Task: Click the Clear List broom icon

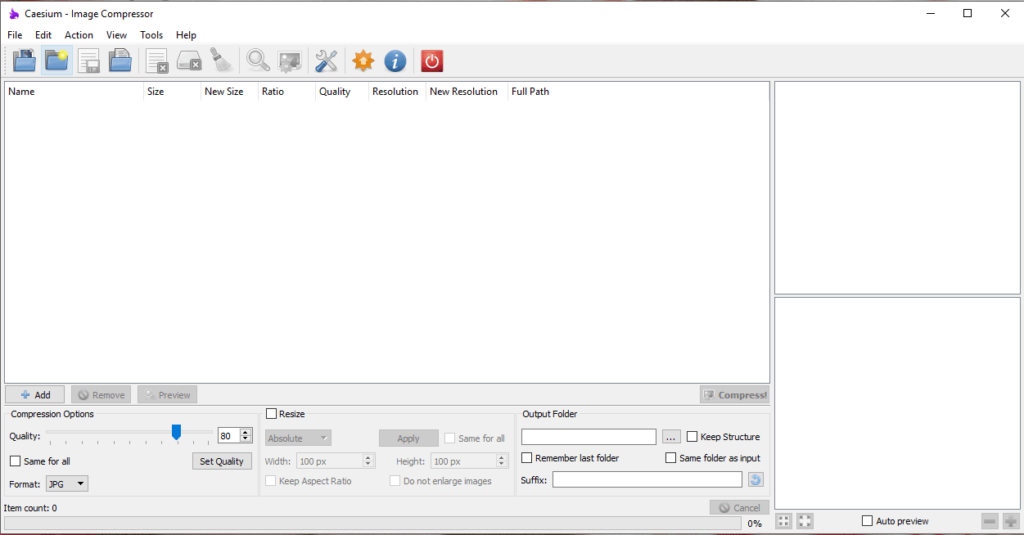Action: (x=221, y=61)
